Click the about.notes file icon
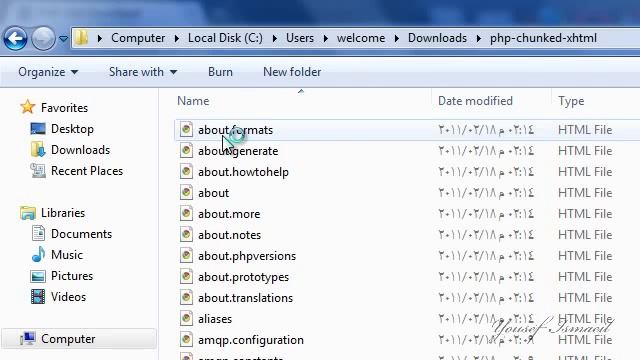 pos(186,234)
